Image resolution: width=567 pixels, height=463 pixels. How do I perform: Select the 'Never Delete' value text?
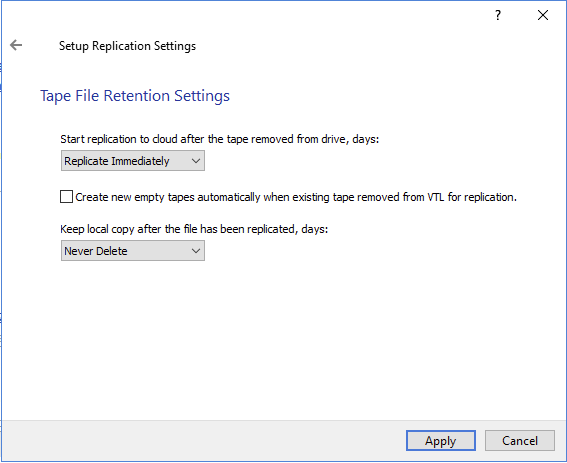click(96, 251)
